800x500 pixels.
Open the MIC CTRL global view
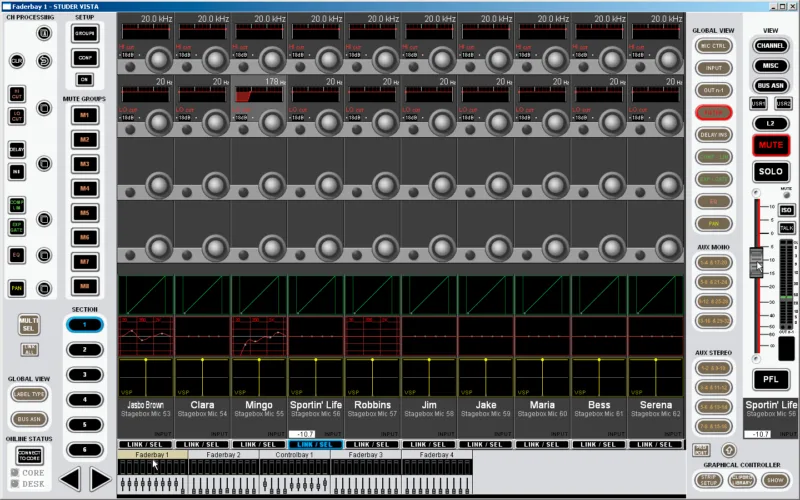713,46
